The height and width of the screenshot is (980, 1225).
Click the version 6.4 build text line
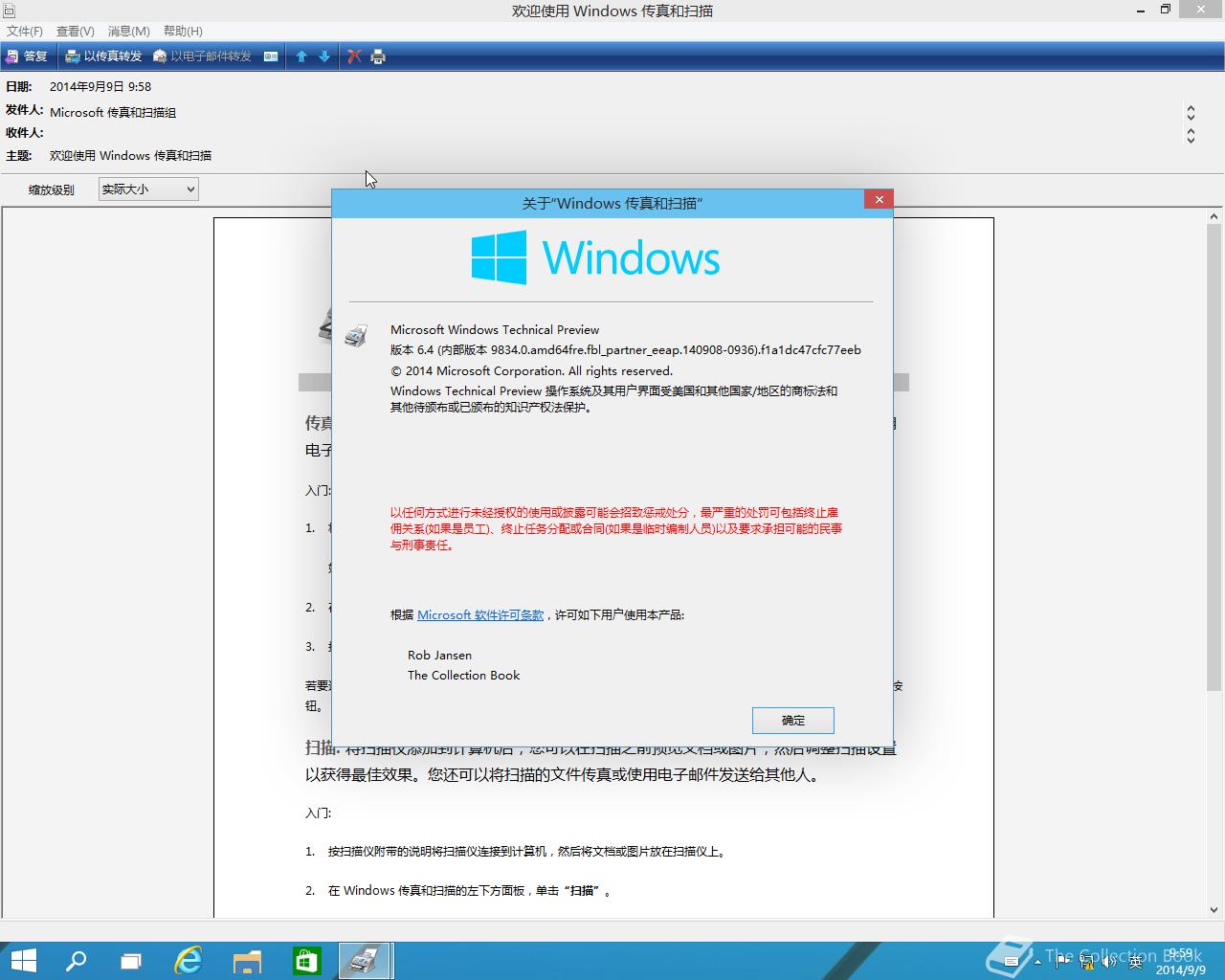pyautogui.click(x=626, y=349)
